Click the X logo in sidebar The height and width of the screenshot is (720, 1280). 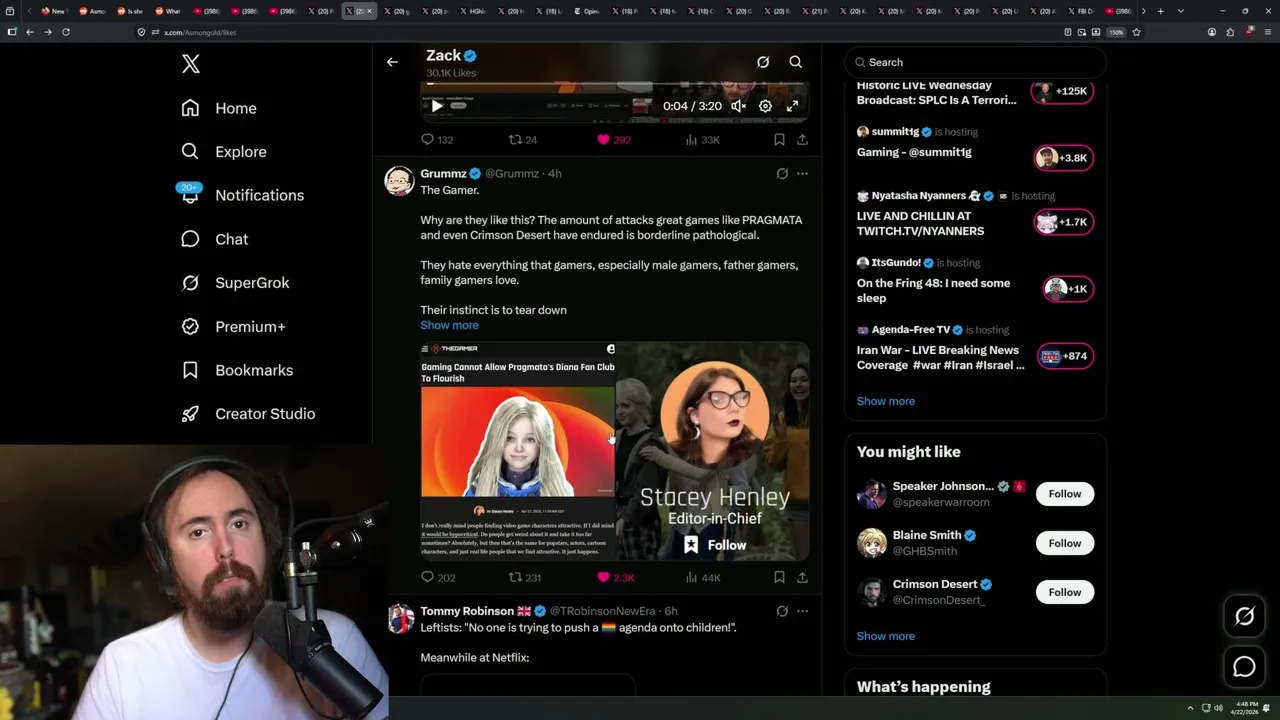click(x=191, y=64)
